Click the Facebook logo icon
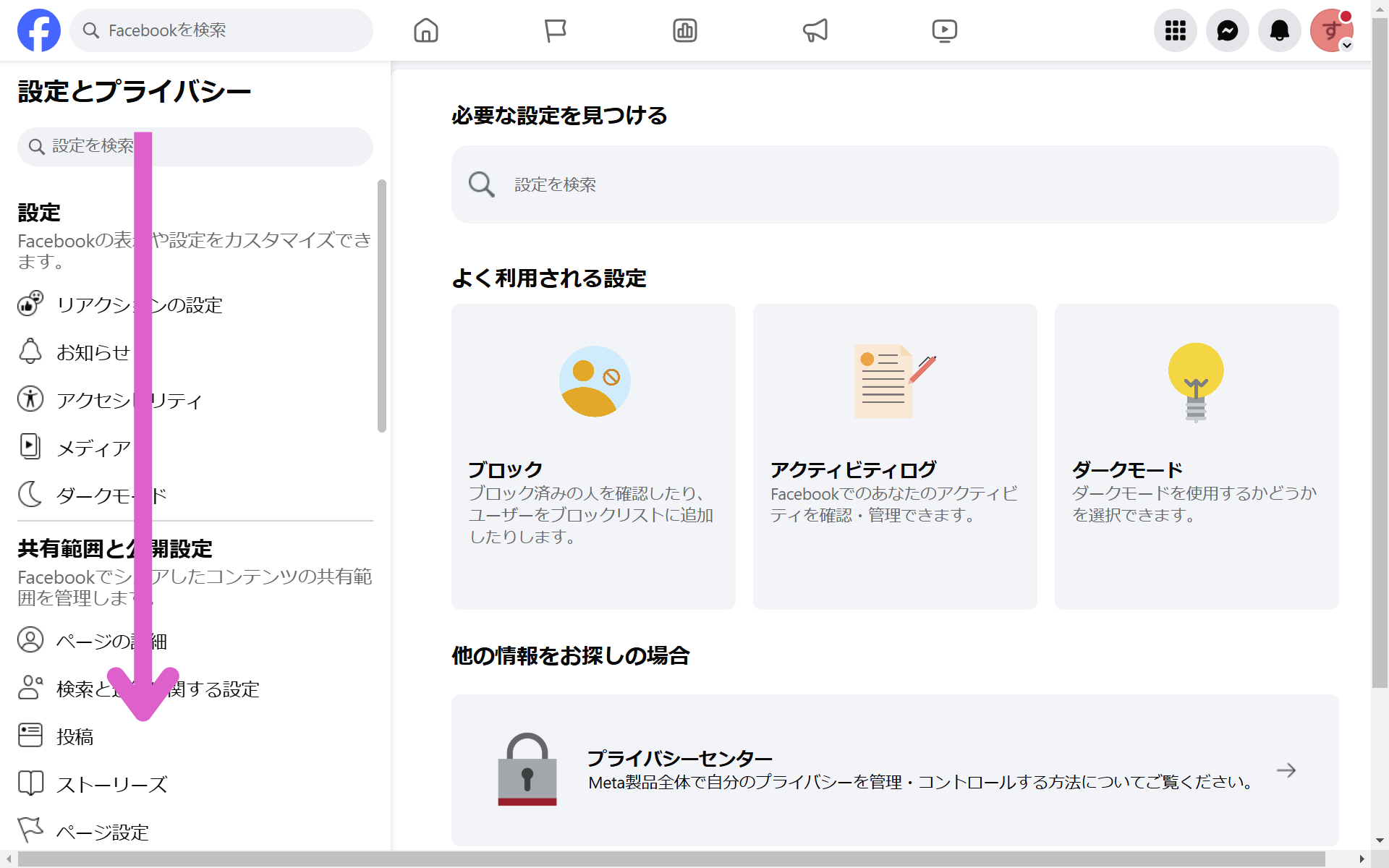This screenshot has height=868, width=1389. click(39, 30)
